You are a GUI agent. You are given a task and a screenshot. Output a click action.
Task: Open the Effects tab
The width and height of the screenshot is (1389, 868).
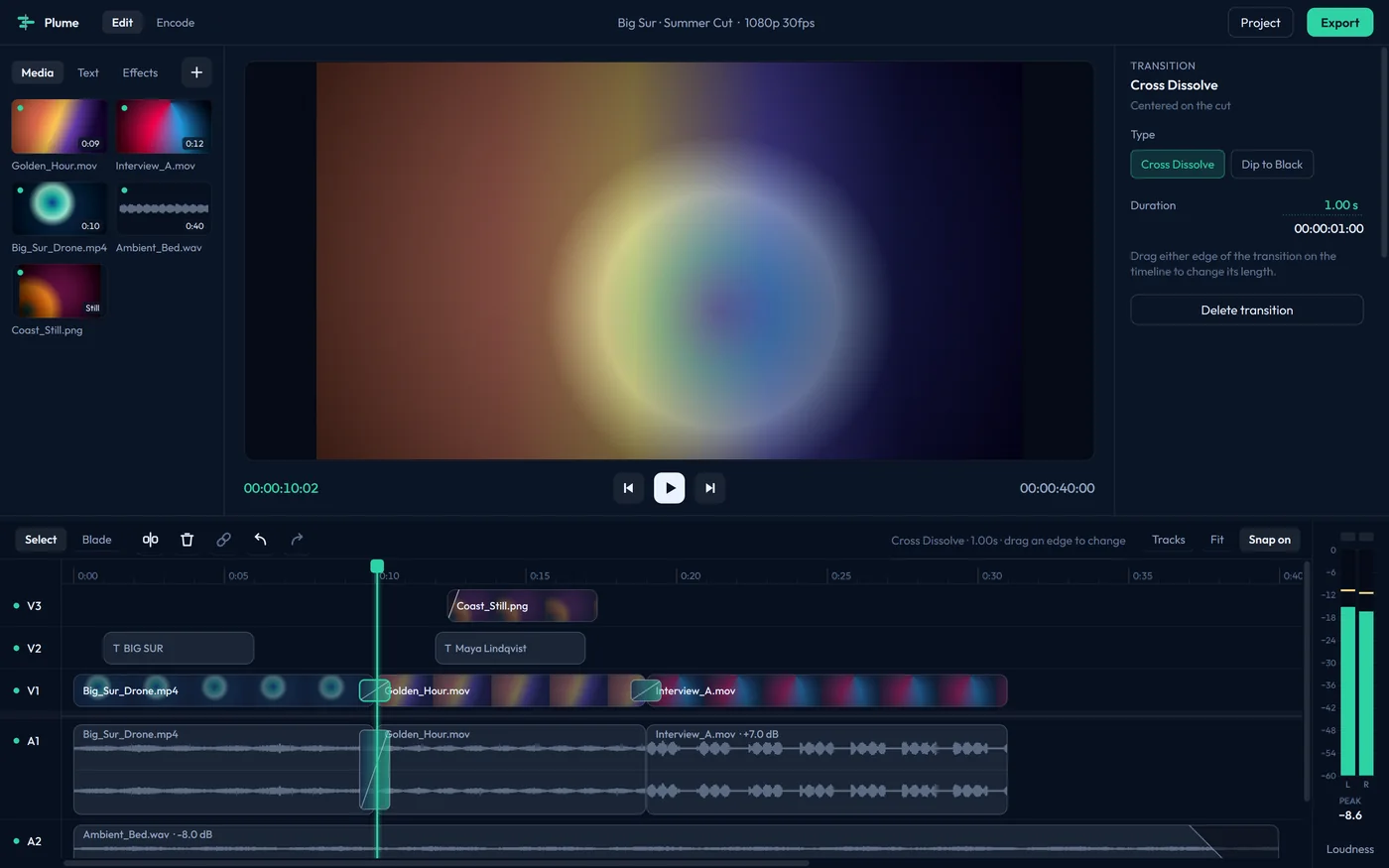[140, 72]
